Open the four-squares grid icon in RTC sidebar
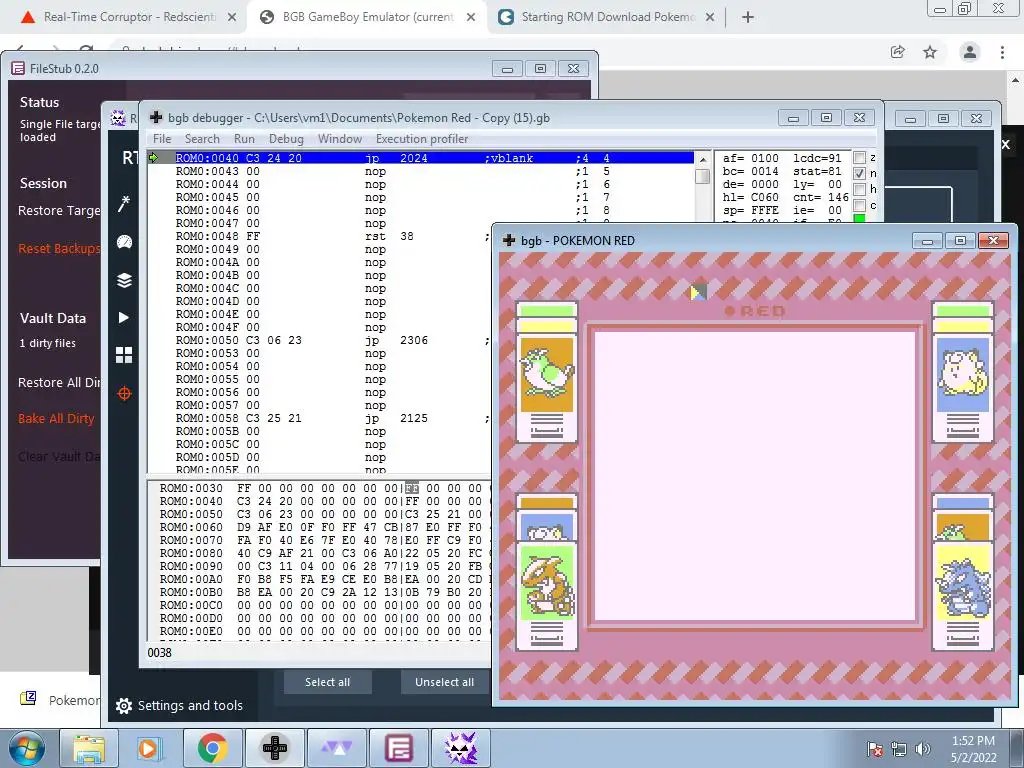 [124, 355]
